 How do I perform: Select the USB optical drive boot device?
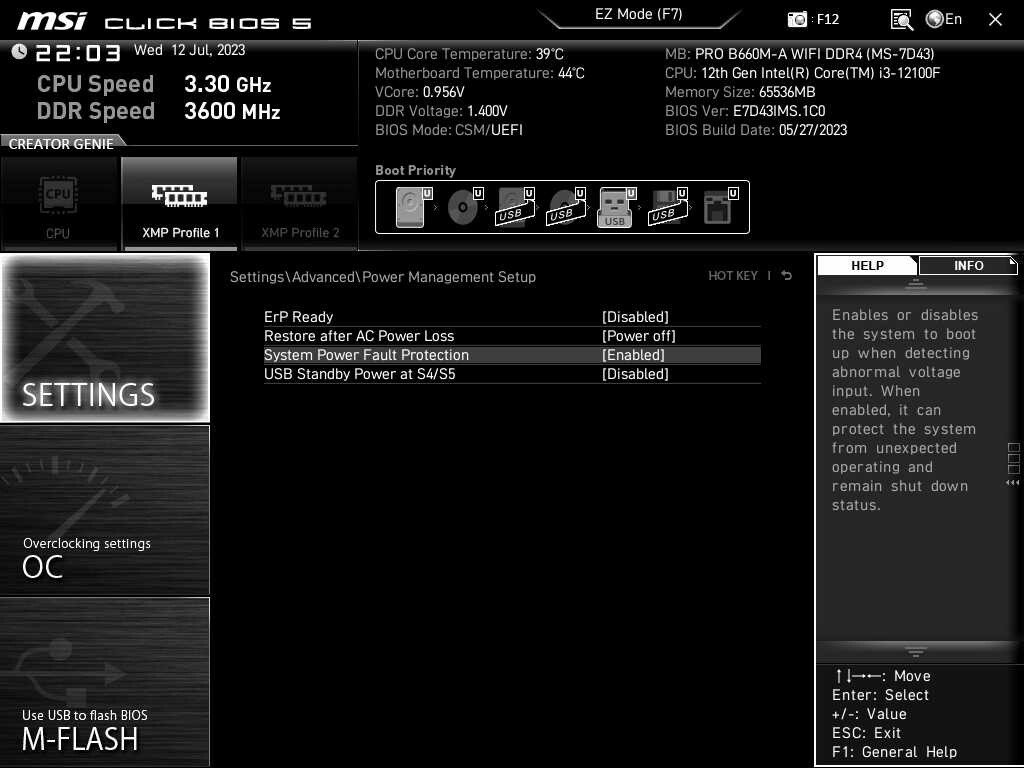566,207
